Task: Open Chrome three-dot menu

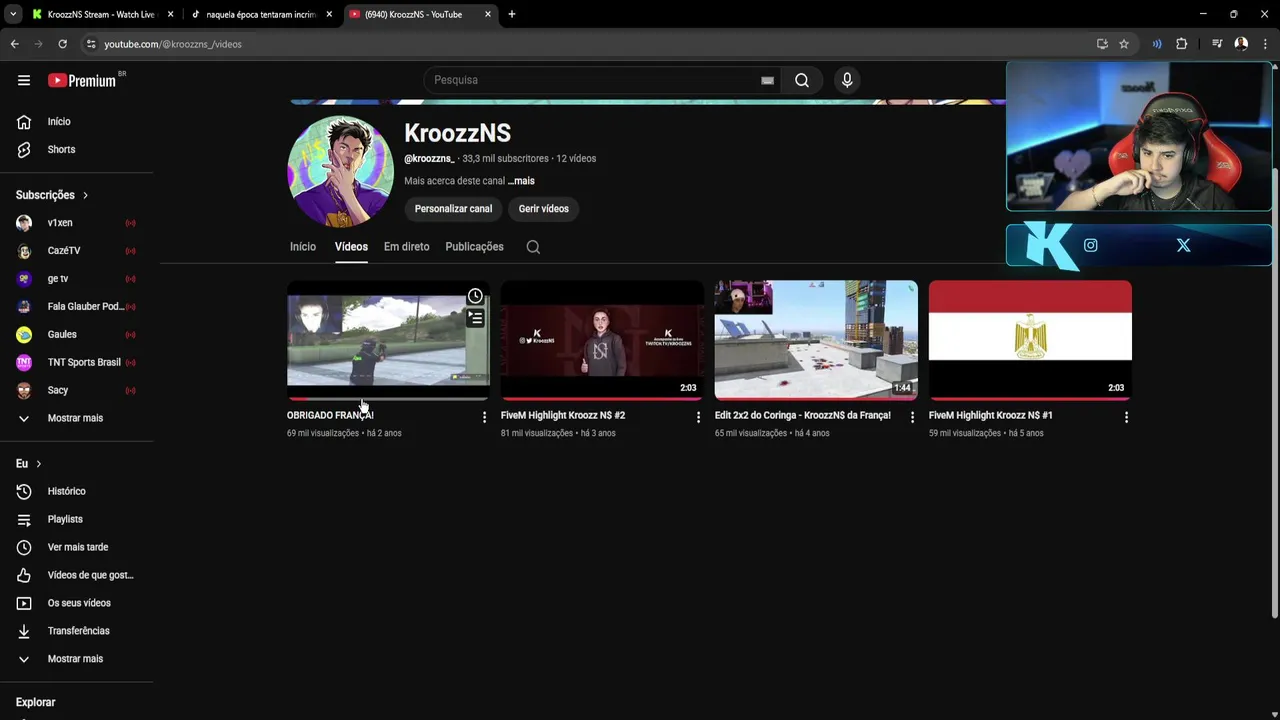Action: tap(1265, 44)
